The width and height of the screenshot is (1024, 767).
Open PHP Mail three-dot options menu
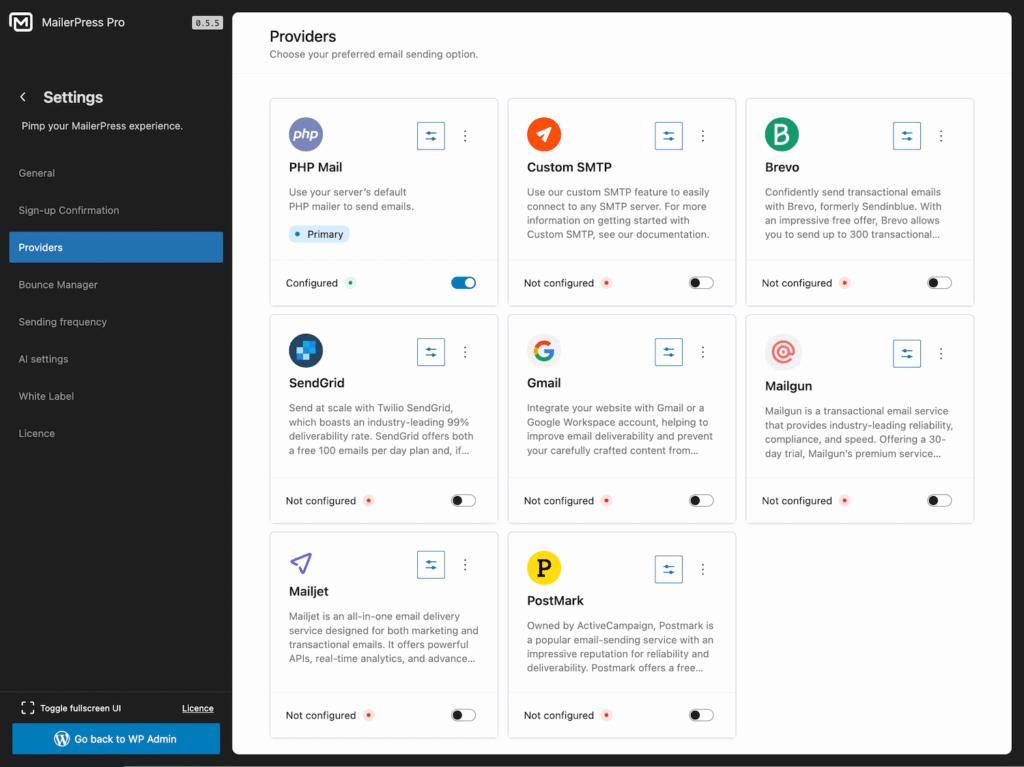[x=465, y=136]
